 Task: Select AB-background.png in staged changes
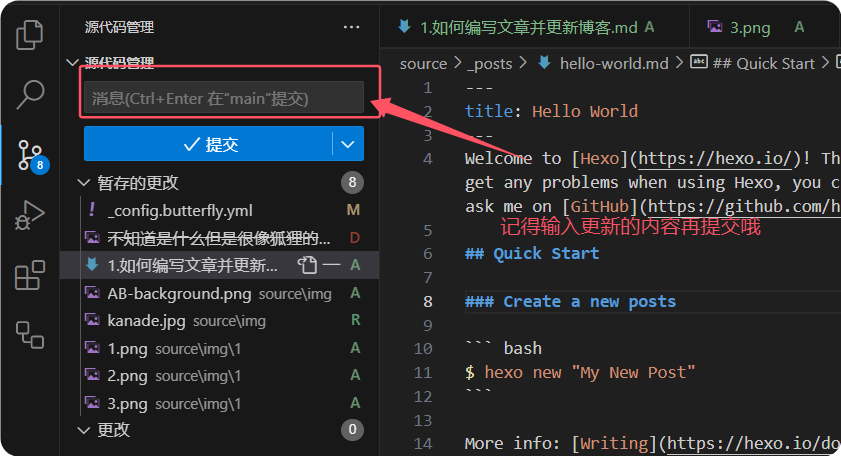220,293
